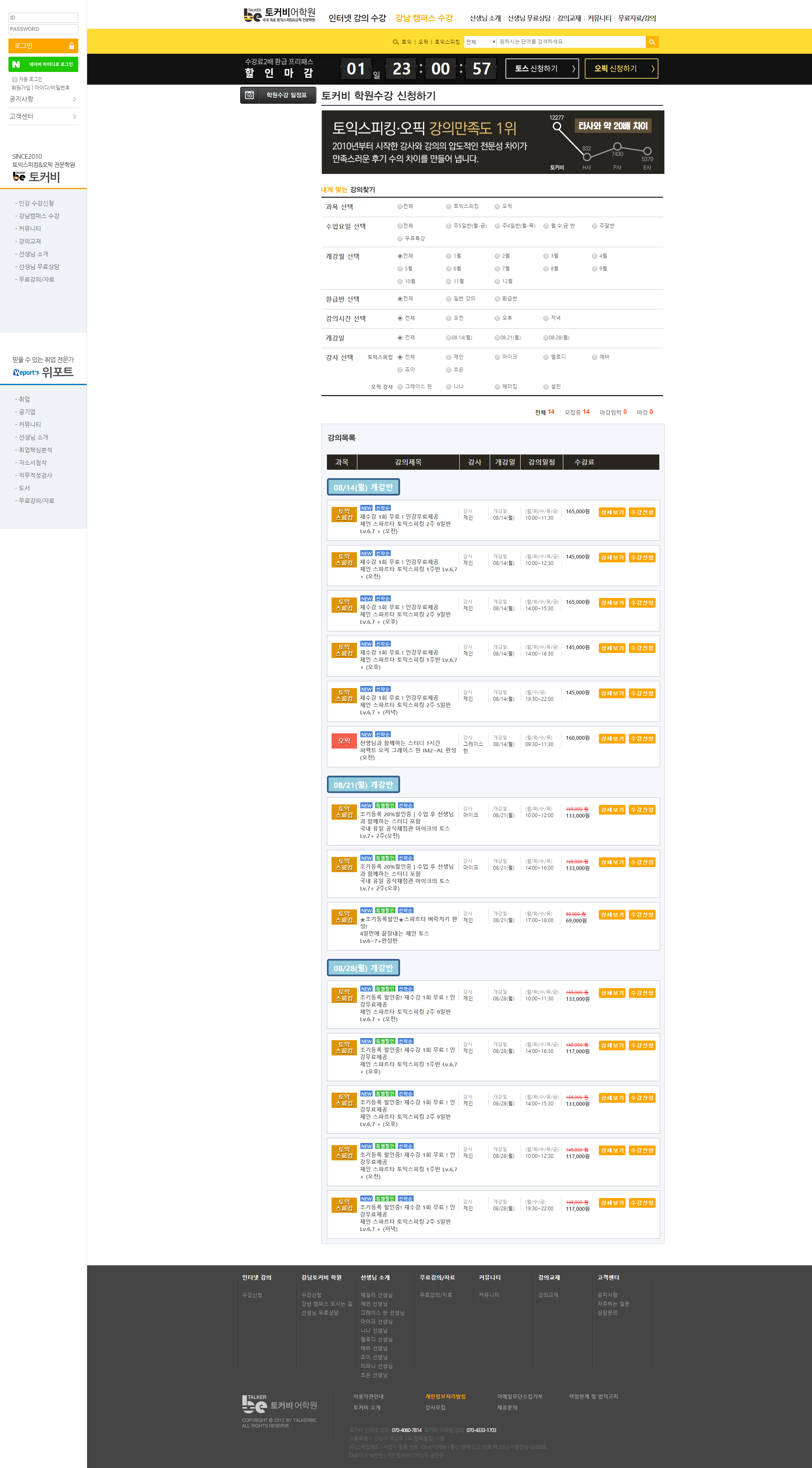Click the ID input field
This screenshot has width=812, height=1468.
tap(43, 18)
